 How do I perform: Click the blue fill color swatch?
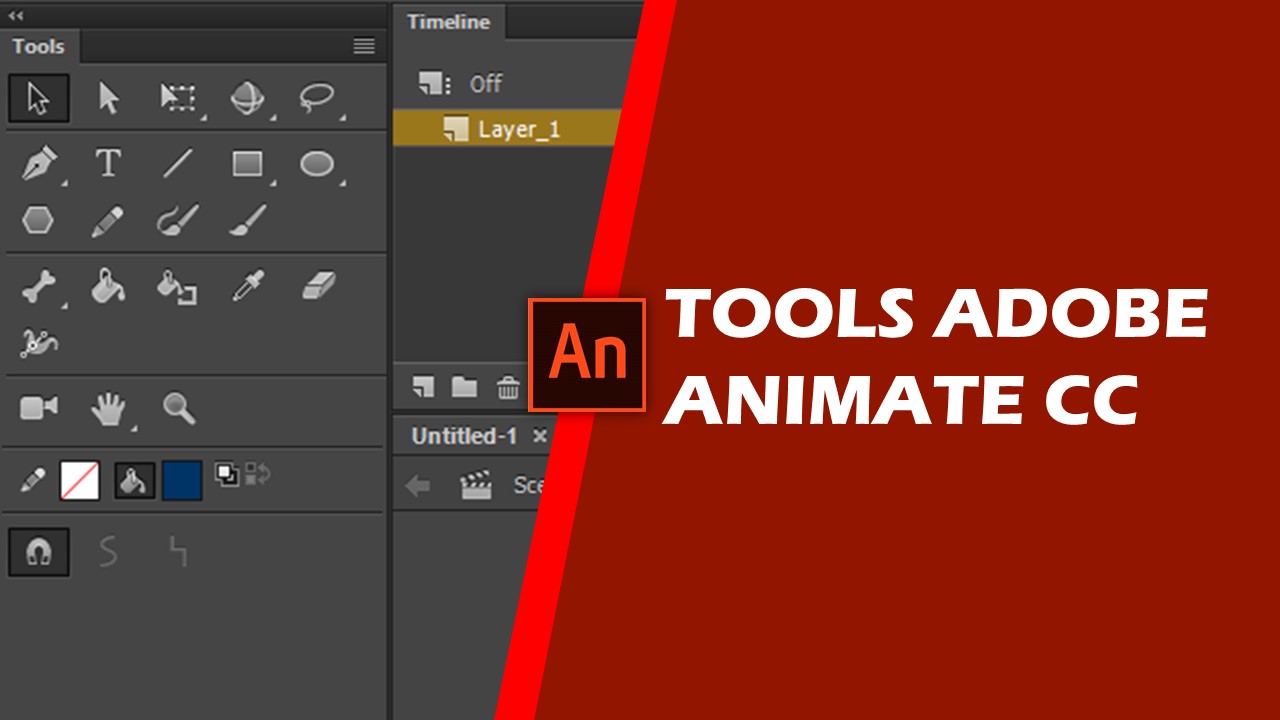(x=181, y=481)
